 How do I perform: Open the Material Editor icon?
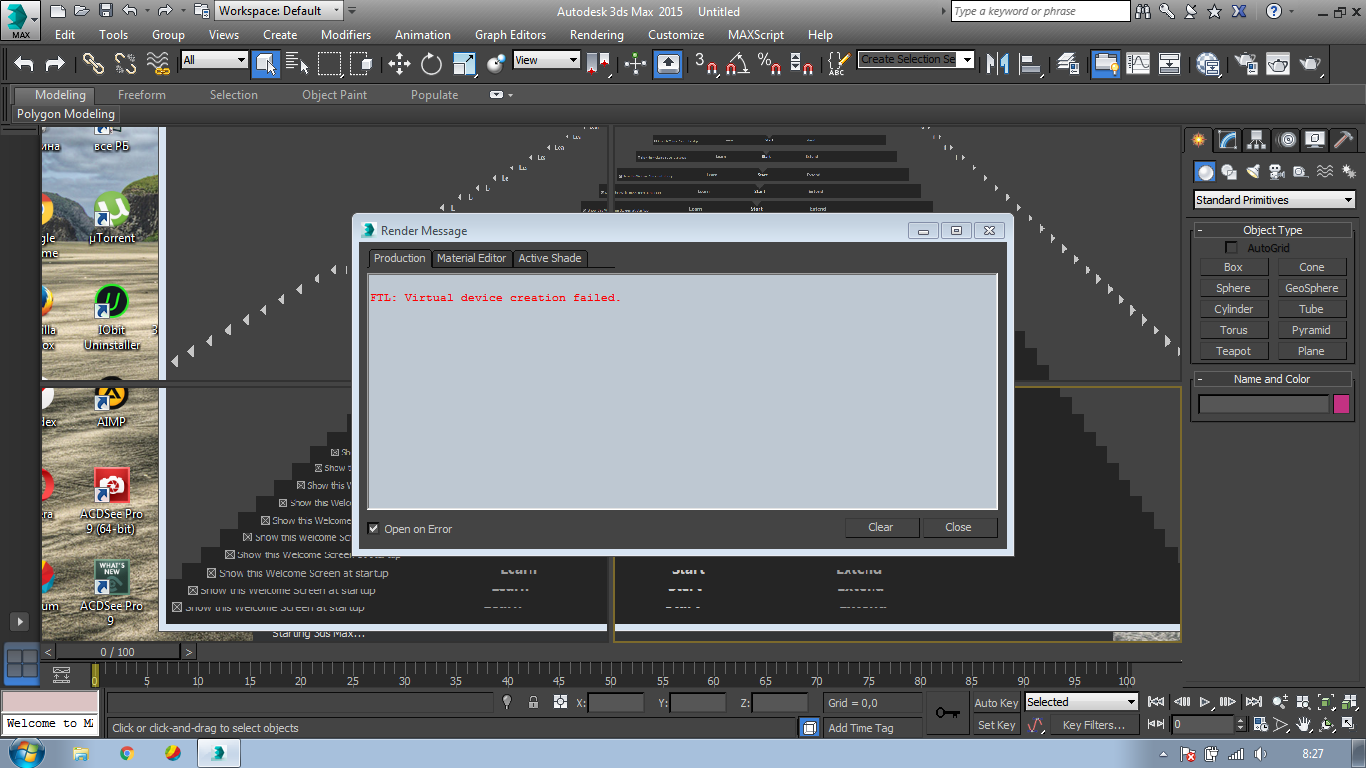coord(1208,63)
